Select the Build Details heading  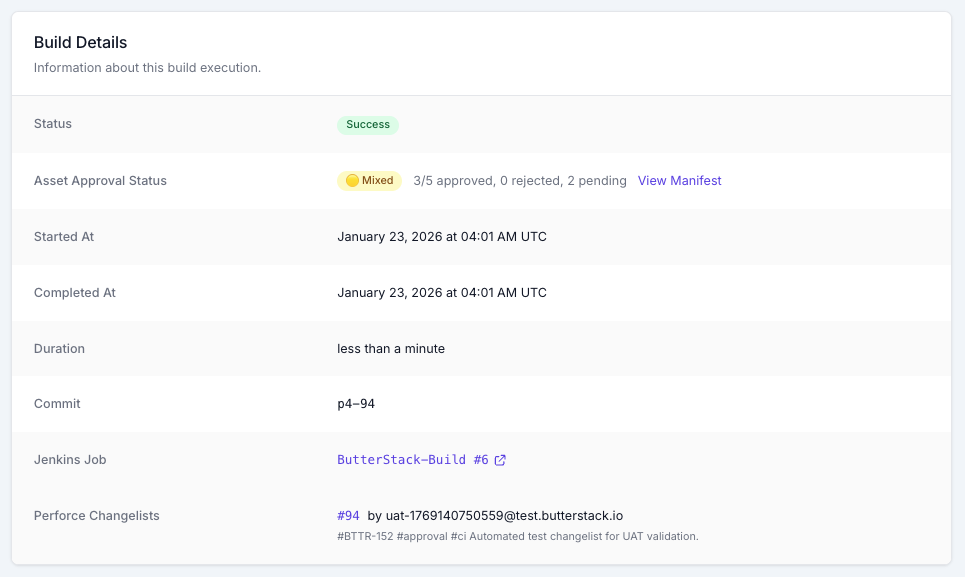[80, 42]
